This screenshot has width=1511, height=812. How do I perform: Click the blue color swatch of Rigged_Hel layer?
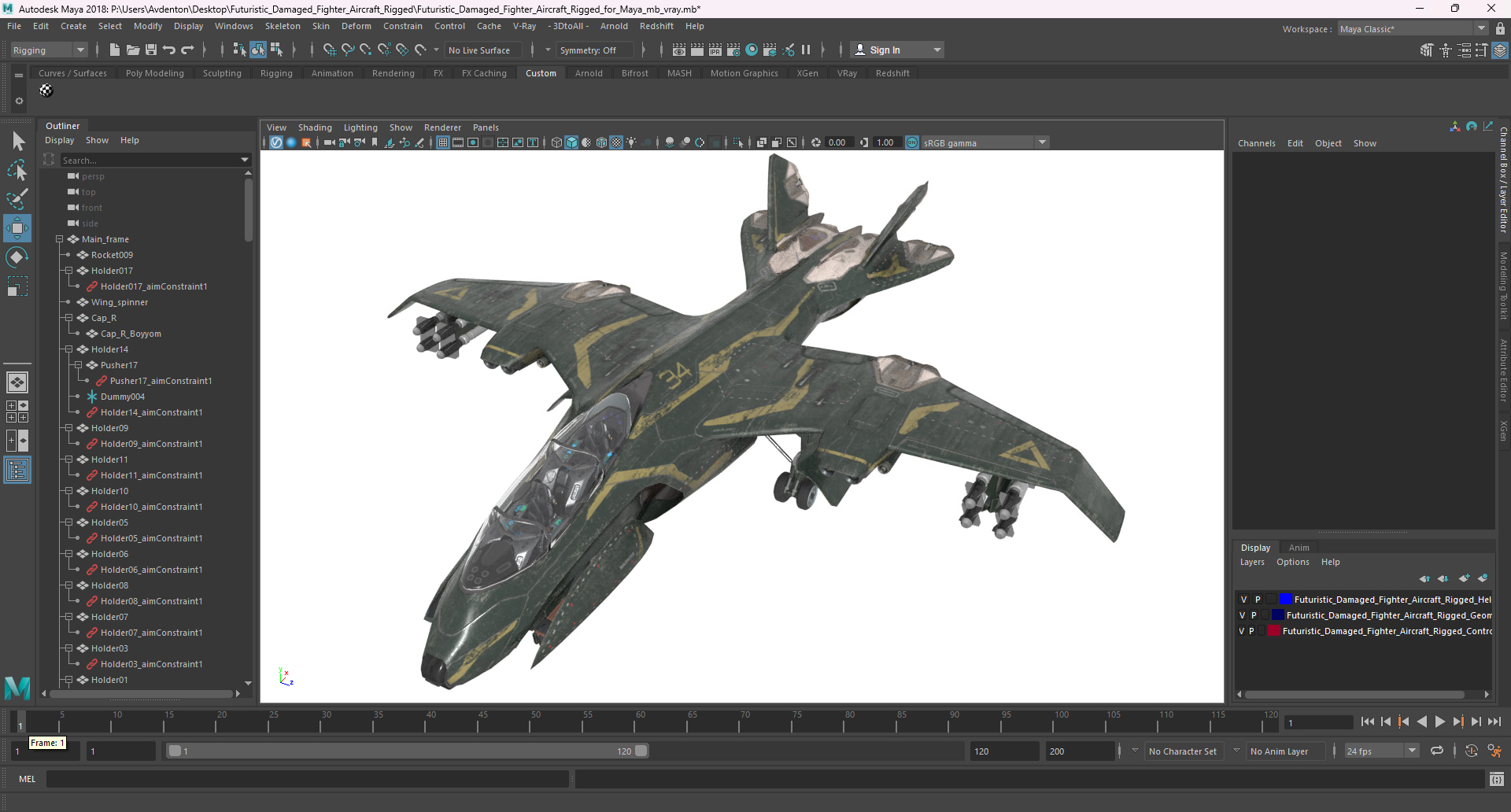(1286, 600)
